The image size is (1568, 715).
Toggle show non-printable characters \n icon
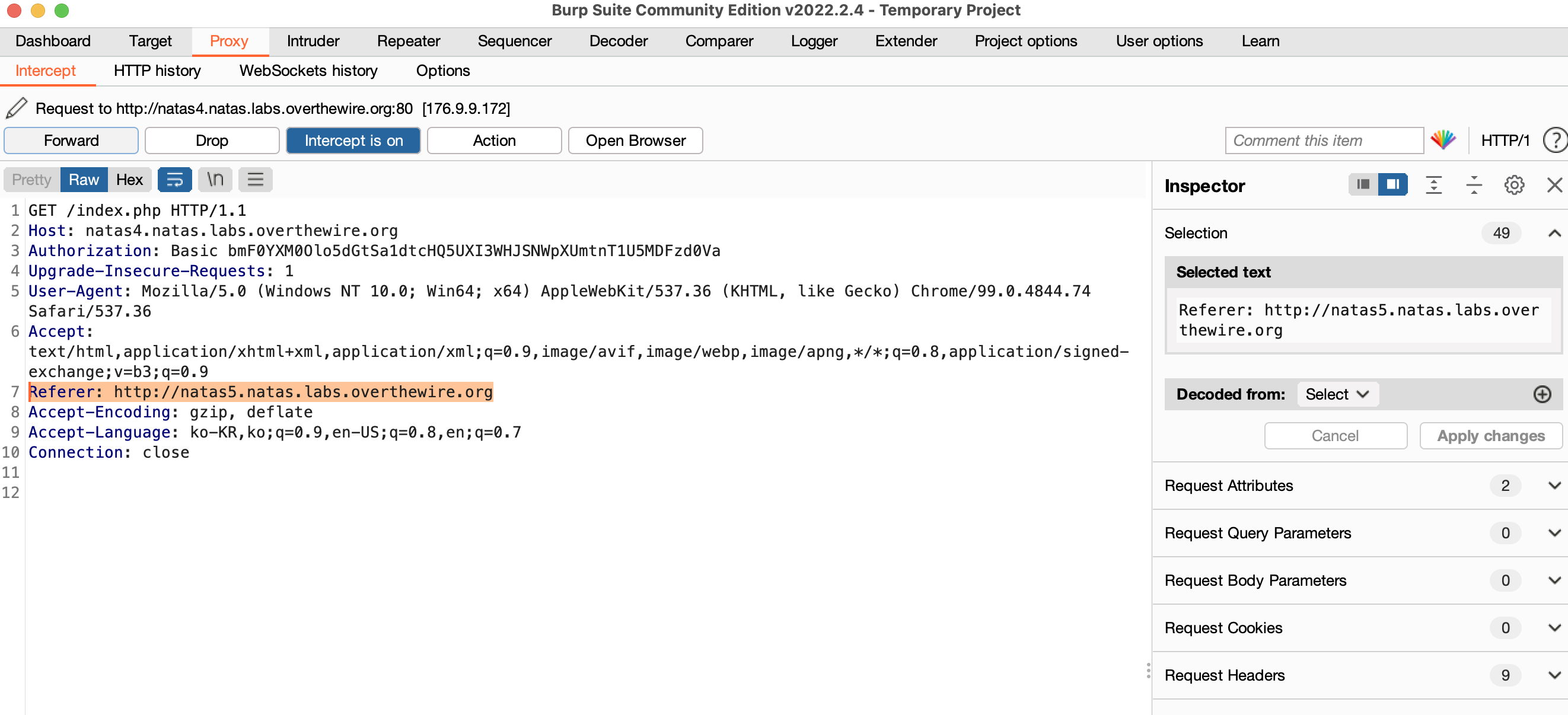click(x=215, y=180)
